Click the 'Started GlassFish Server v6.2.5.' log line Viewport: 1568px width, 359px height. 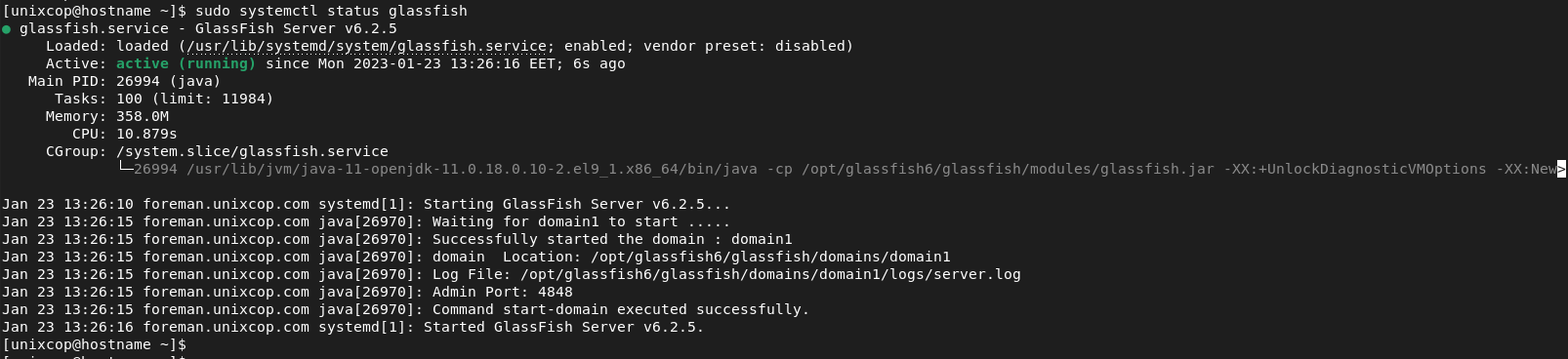(563, 327)
